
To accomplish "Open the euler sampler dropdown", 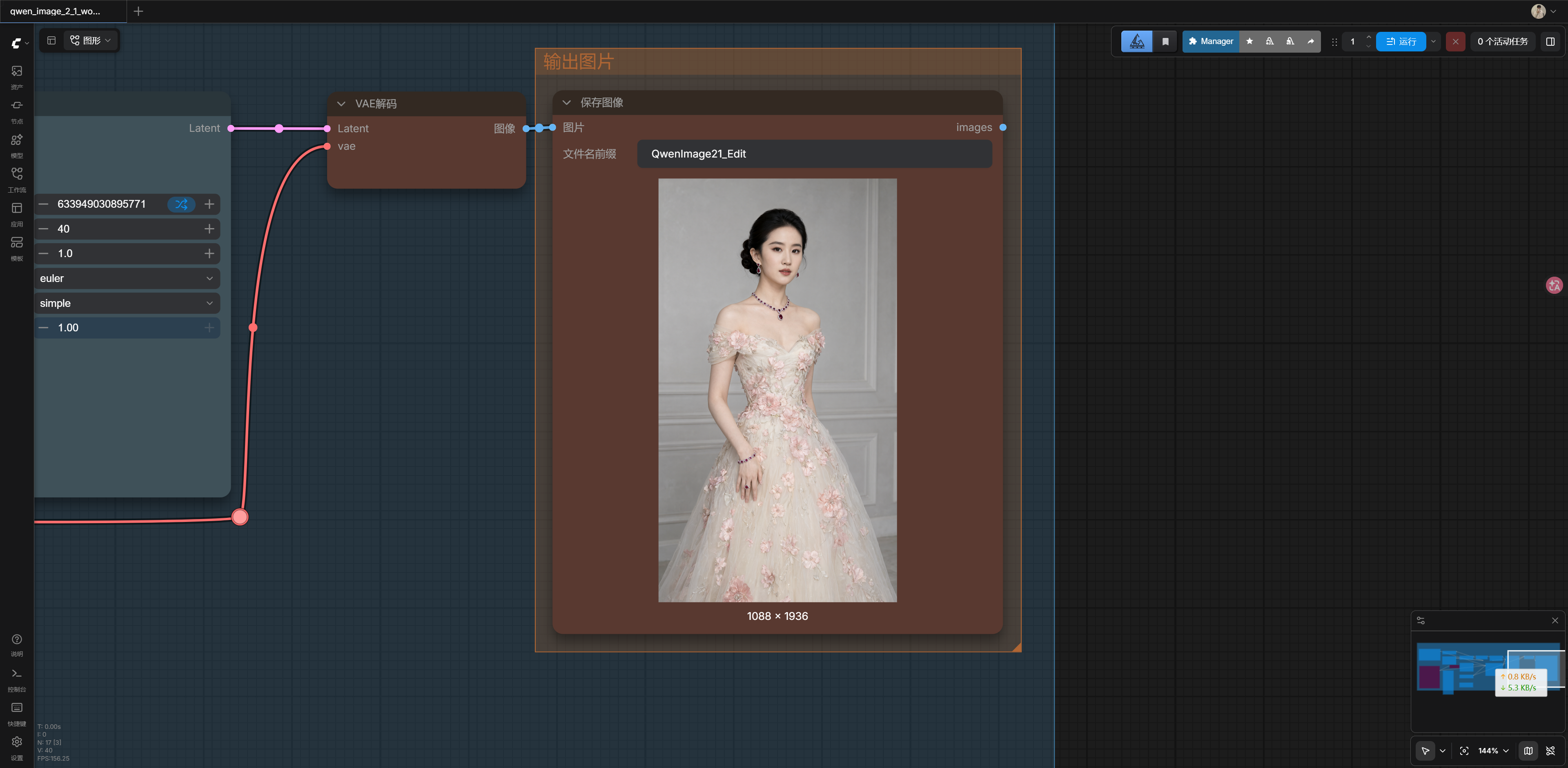I will coord(127,278).
